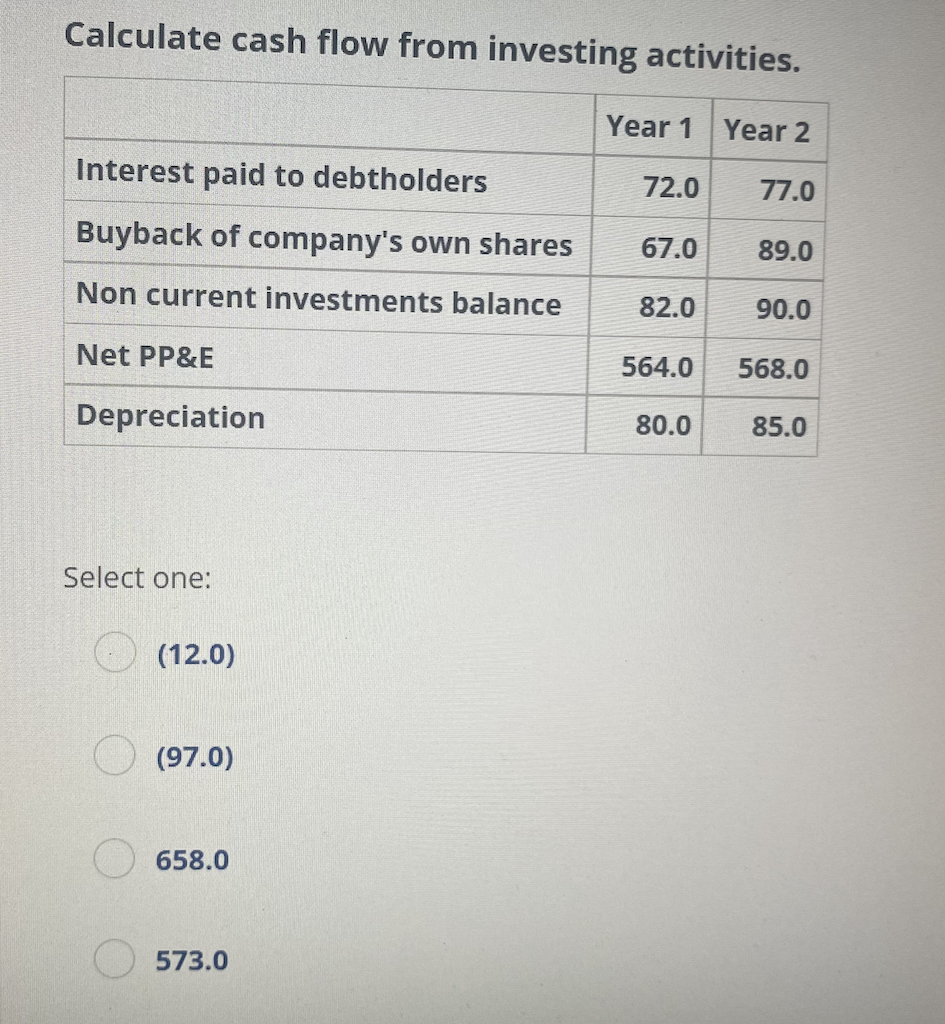Click the 'Interest paid to debtholders' row label
Image resolution: width=945 pixels, height=1024 pixels.
(282, 177)
